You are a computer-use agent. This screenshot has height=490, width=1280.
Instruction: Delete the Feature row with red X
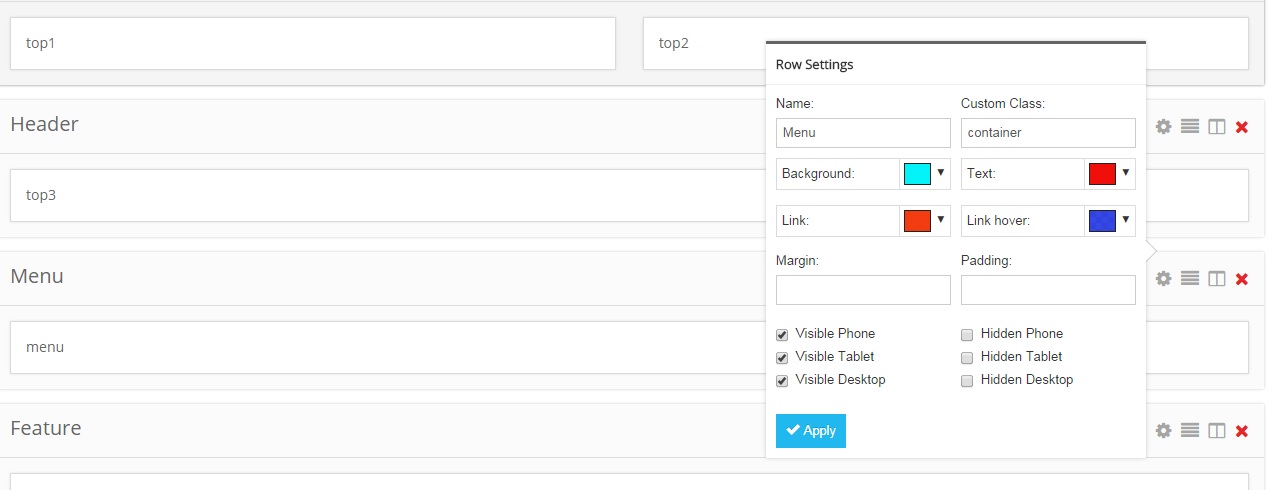point(1242,431)
